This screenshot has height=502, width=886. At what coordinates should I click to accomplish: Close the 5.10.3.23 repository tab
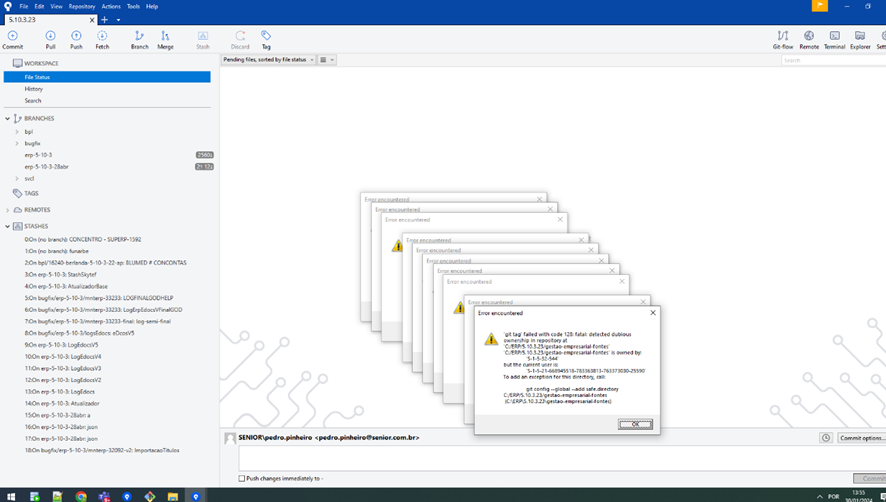[x=92, y=20]
